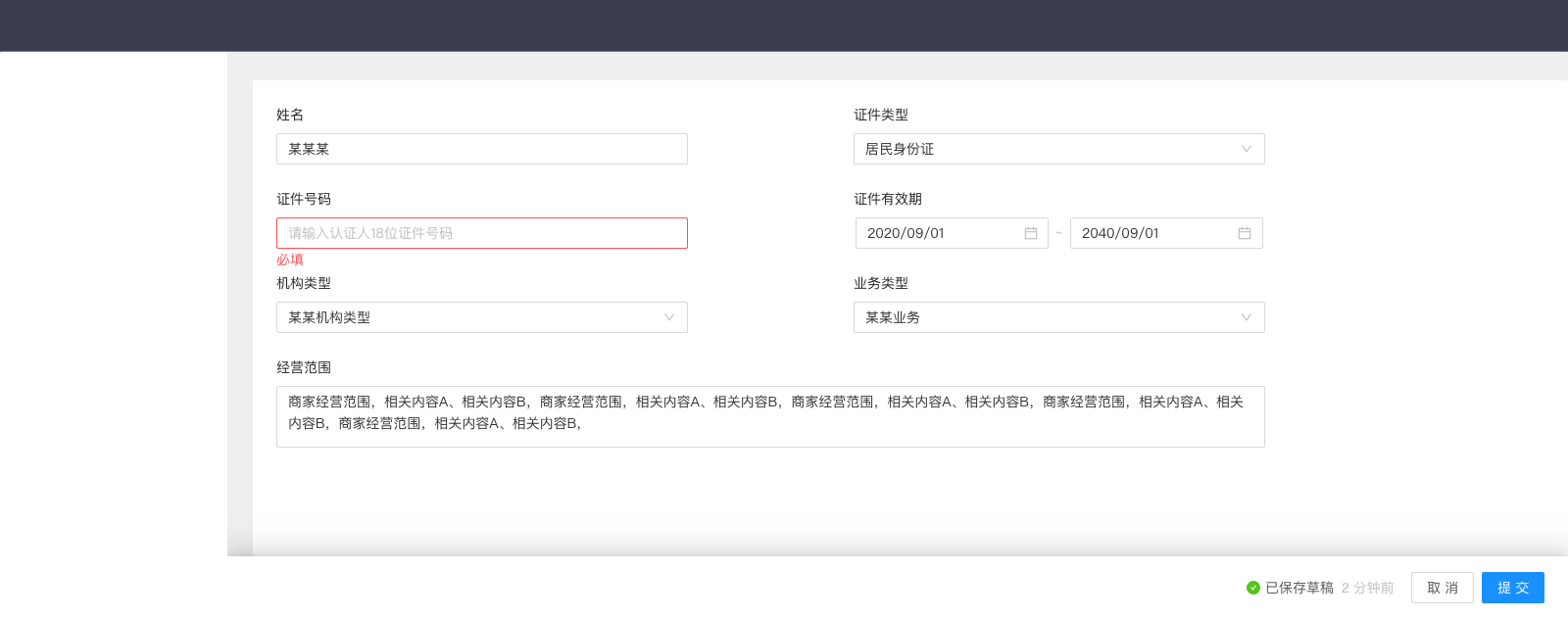This screenshot has height=619, width=1568.
Task: Click the chevron arrow in 机构类型 select
Action: (669, 317)
